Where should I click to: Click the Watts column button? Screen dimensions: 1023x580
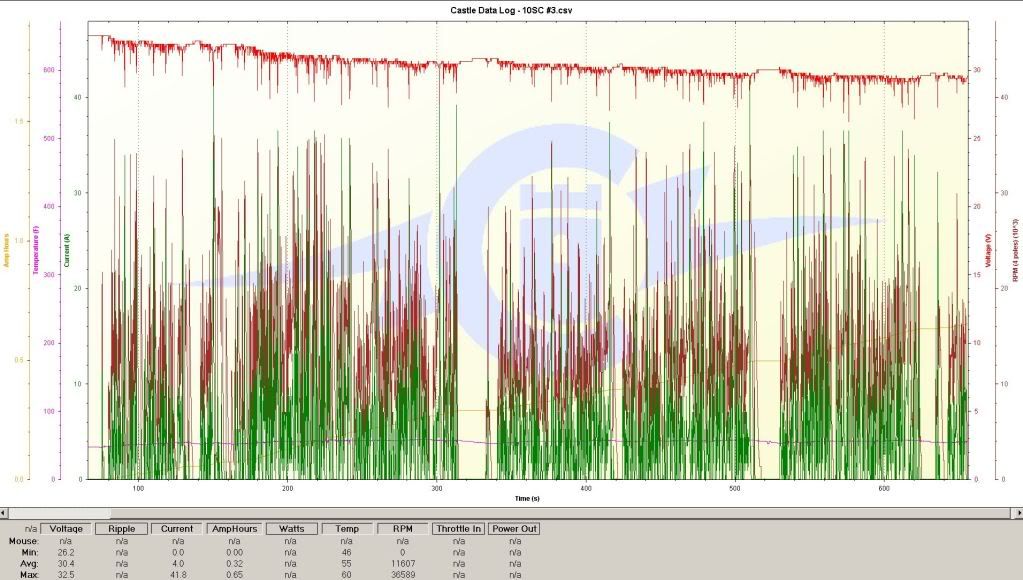pos(291,529)
